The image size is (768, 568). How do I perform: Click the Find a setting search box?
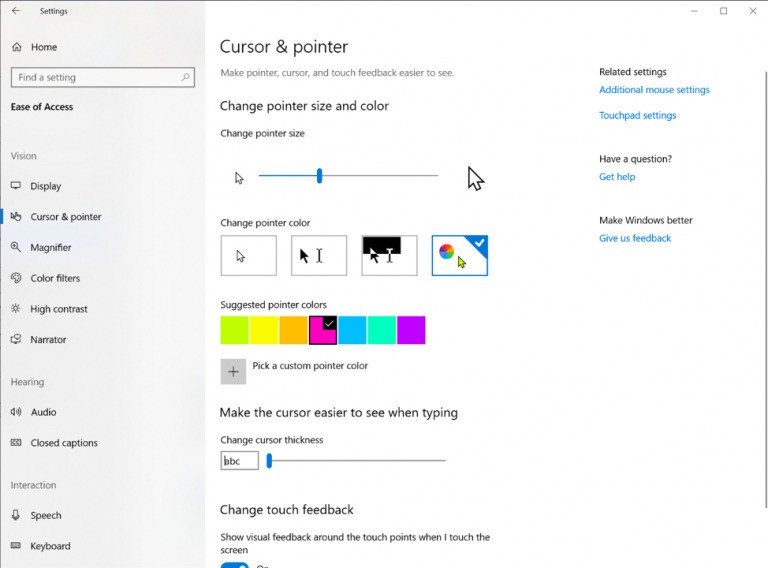point(95,77)
